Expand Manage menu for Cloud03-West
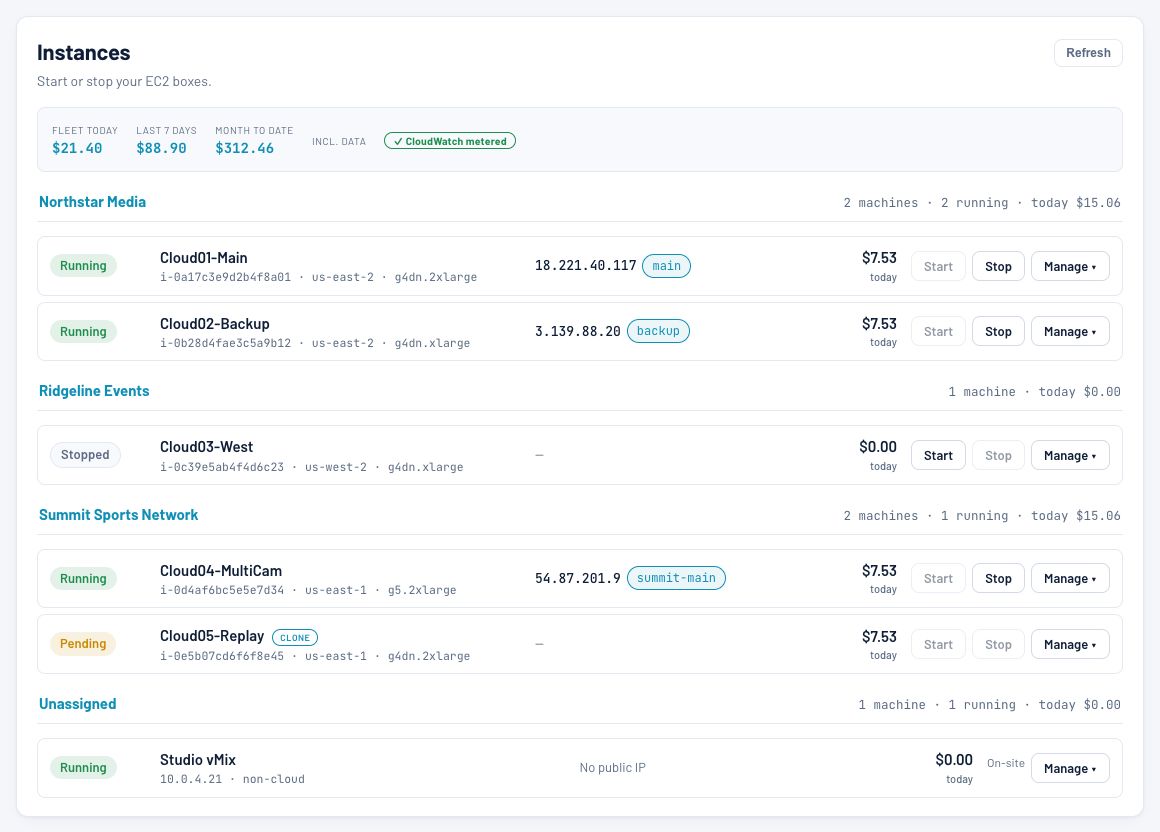1160x832 pixels. [1070, 456]
